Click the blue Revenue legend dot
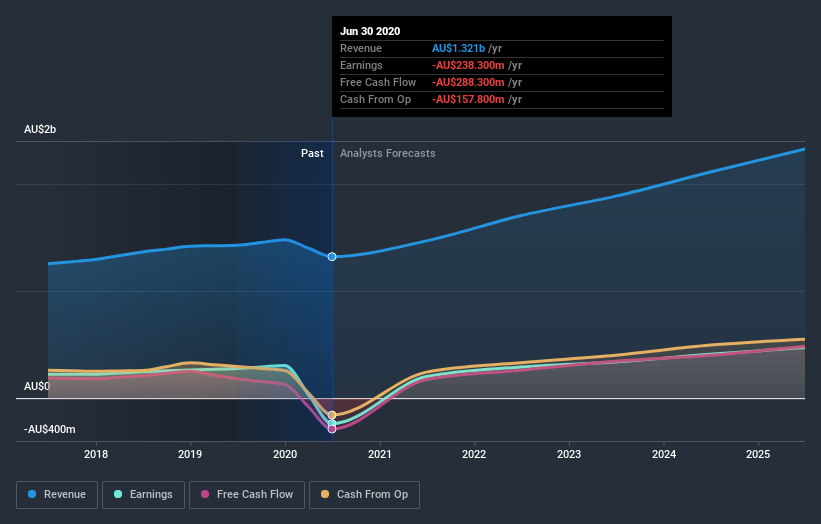The height and width of the screenshot is (524, 821). [x=32, y=494]
